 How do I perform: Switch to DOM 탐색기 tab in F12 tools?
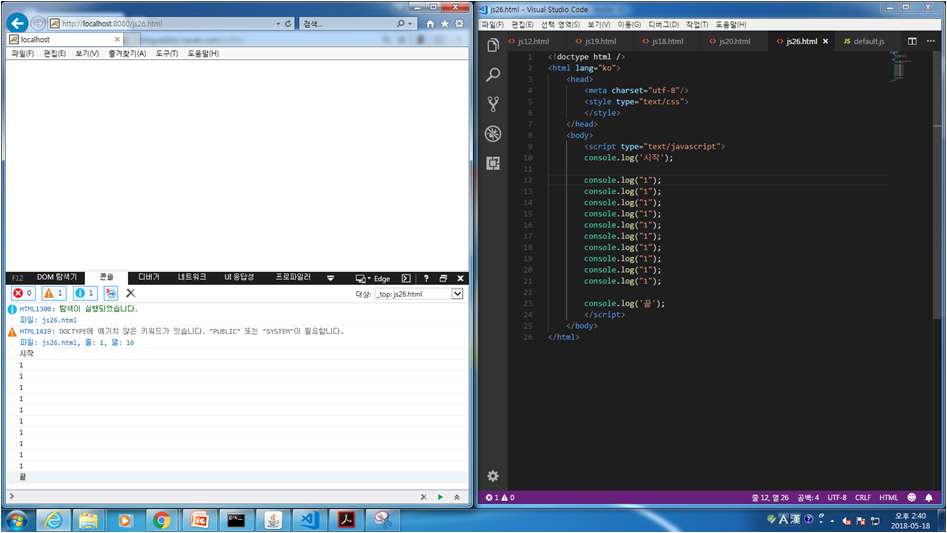tap(57, 277)
